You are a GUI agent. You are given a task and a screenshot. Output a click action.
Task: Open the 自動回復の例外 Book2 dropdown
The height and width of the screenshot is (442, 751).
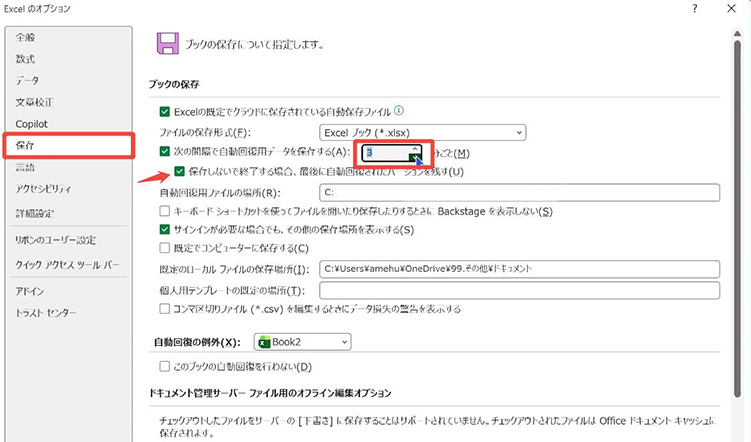pos(302,342)
